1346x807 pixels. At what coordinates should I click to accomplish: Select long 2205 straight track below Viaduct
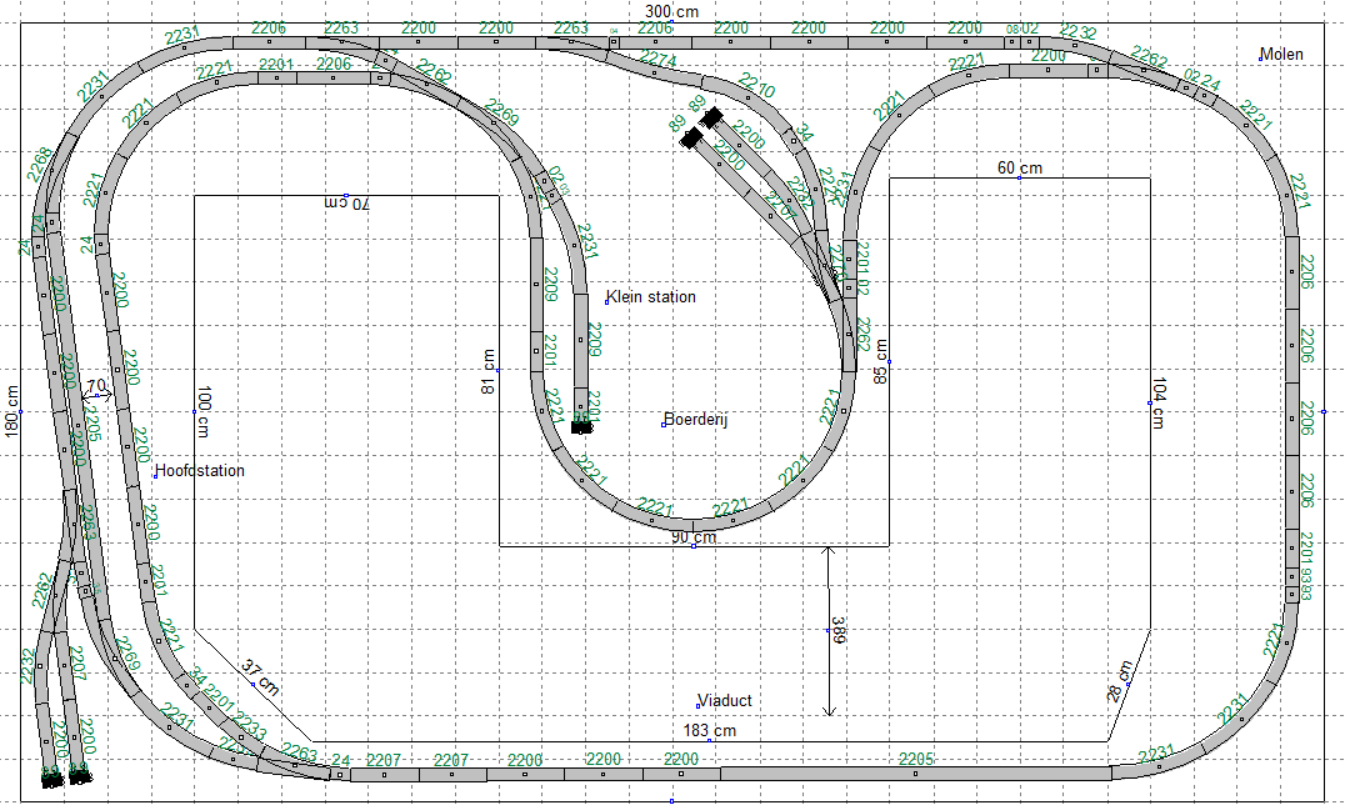[x=915, y=773]
